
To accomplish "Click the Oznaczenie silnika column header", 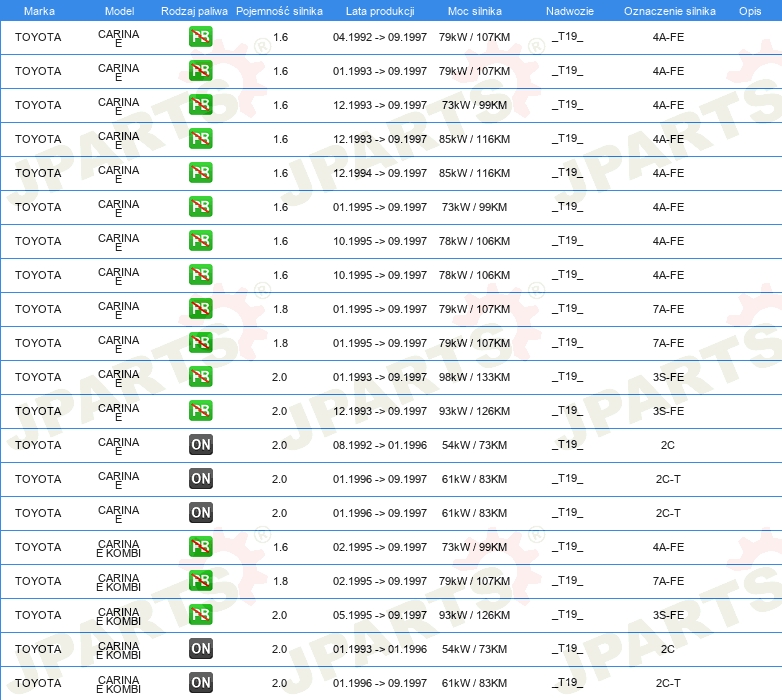I will pyautogui.click(x=670, y=11).
